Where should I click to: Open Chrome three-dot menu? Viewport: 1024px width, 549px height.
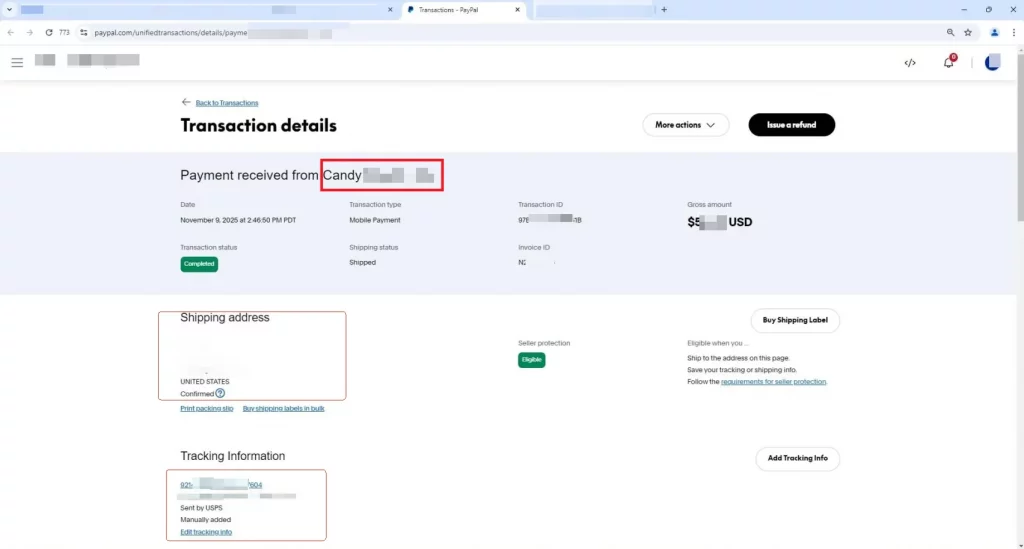click(x=1014, y=32)
